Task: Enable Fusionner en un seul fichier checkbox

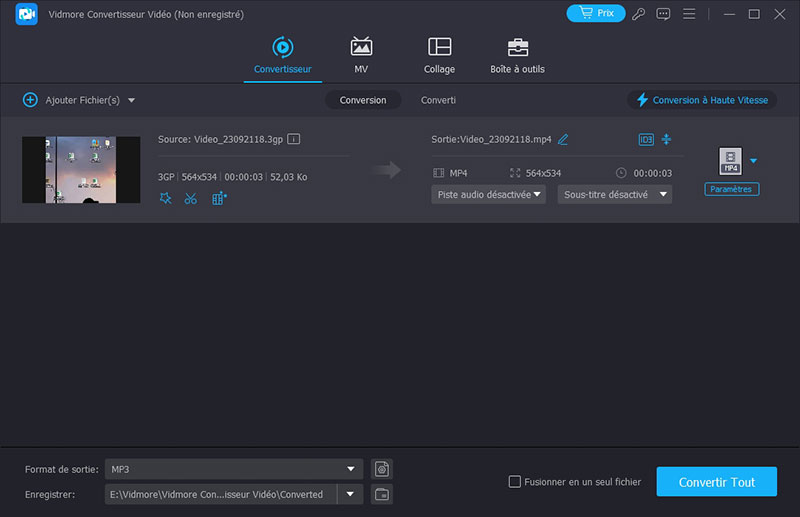Action: click(x=515, y=482)
